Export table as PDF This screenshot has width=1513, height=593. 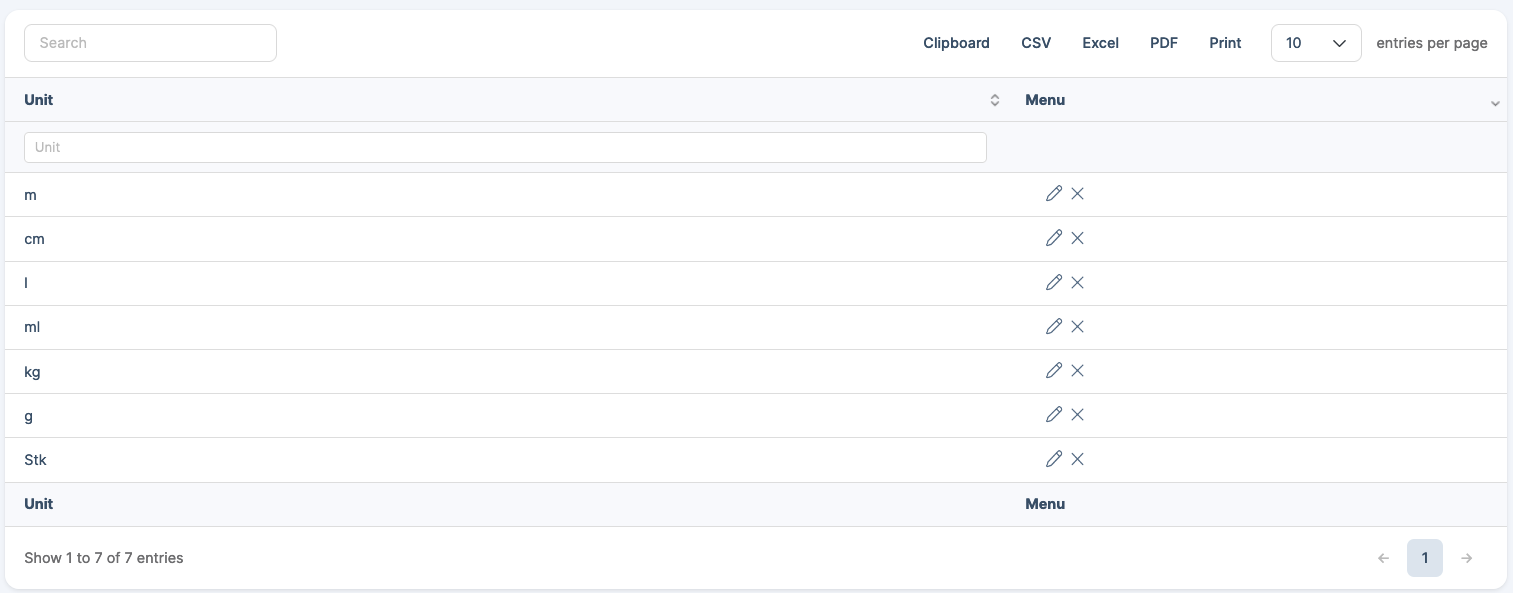[x=1164, y=43]
